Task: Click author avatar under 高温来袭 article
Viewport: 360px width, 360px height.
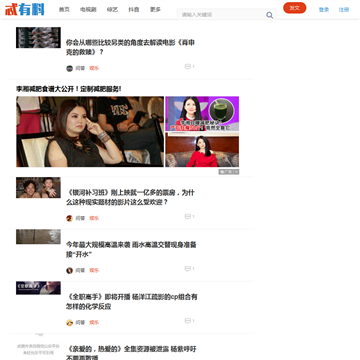Action: [69, 270]
